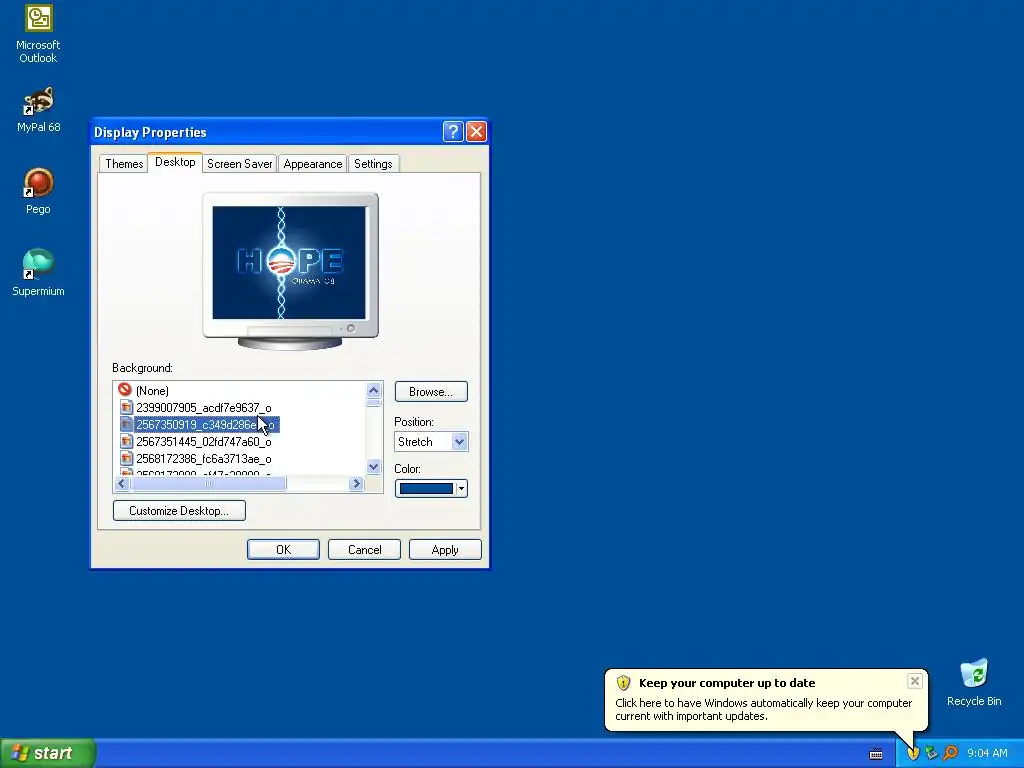
Task: Select background 2399007905_acdf7e9637_o
Action: pyautogui.click(x=204, y=408)
